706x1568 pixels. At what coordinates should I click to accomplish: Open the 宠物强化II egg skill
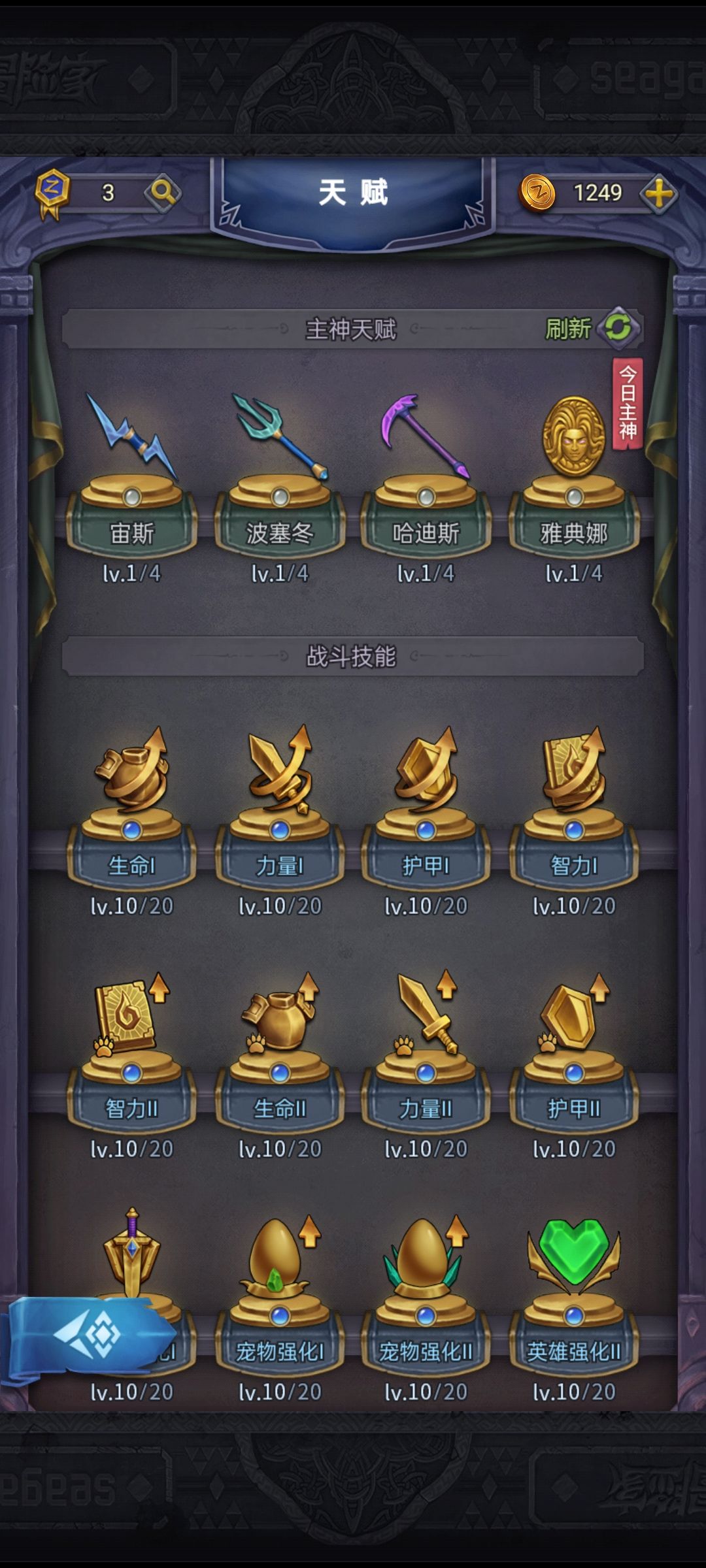click(x=426, y=1294)
